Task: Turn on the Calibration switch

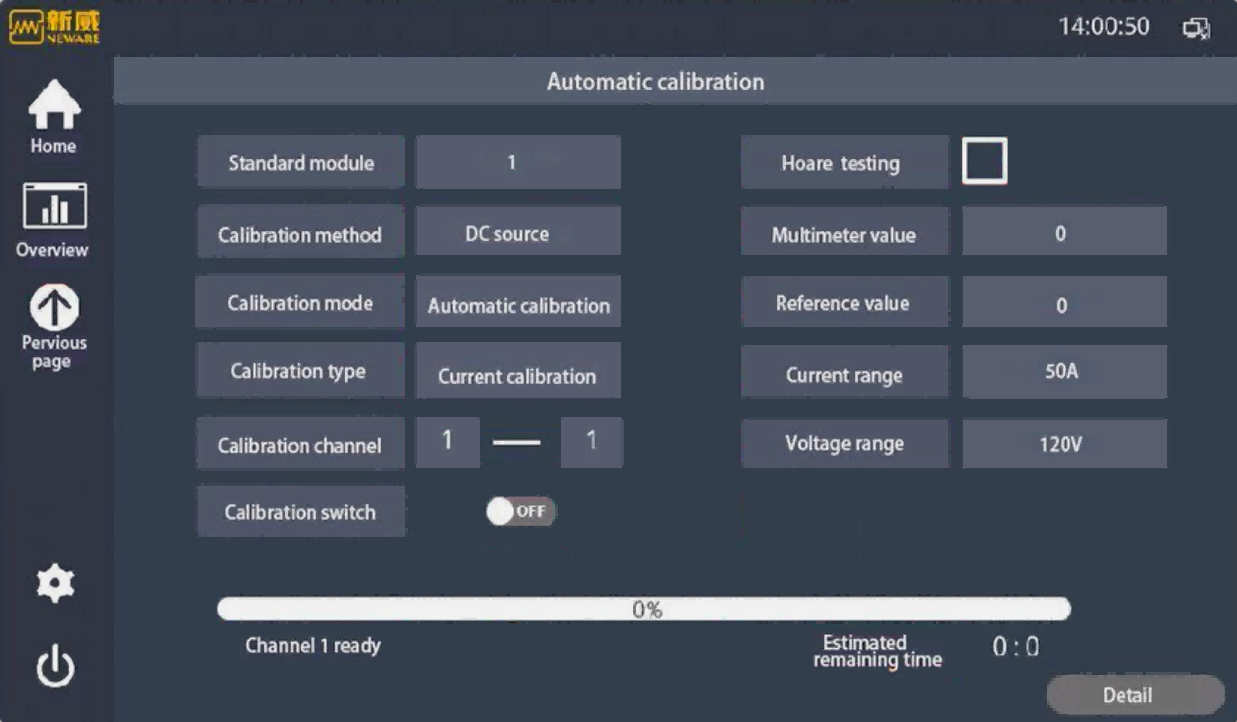Action: tap(520, 512)
